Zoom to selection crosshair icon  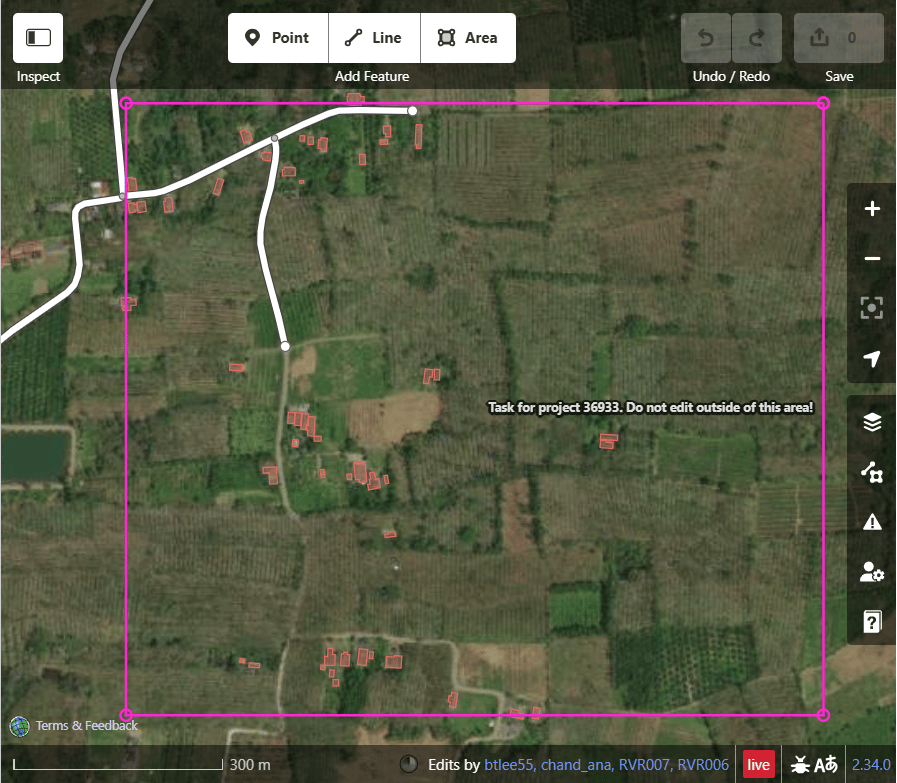pyautogui.click(x=872, y=308)
